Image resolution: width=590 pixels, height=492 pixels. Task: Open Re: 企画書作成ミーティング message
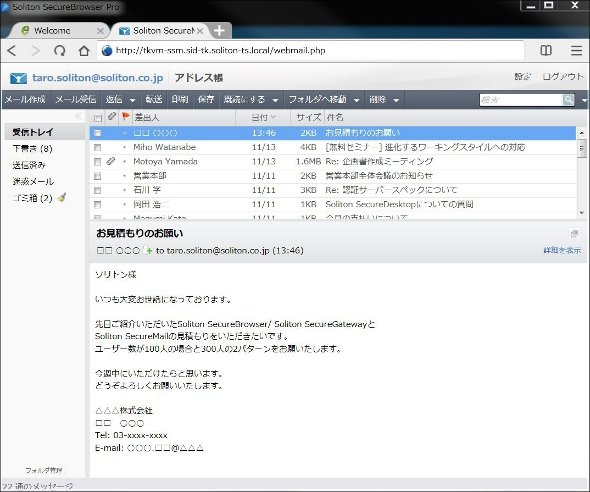379,161
